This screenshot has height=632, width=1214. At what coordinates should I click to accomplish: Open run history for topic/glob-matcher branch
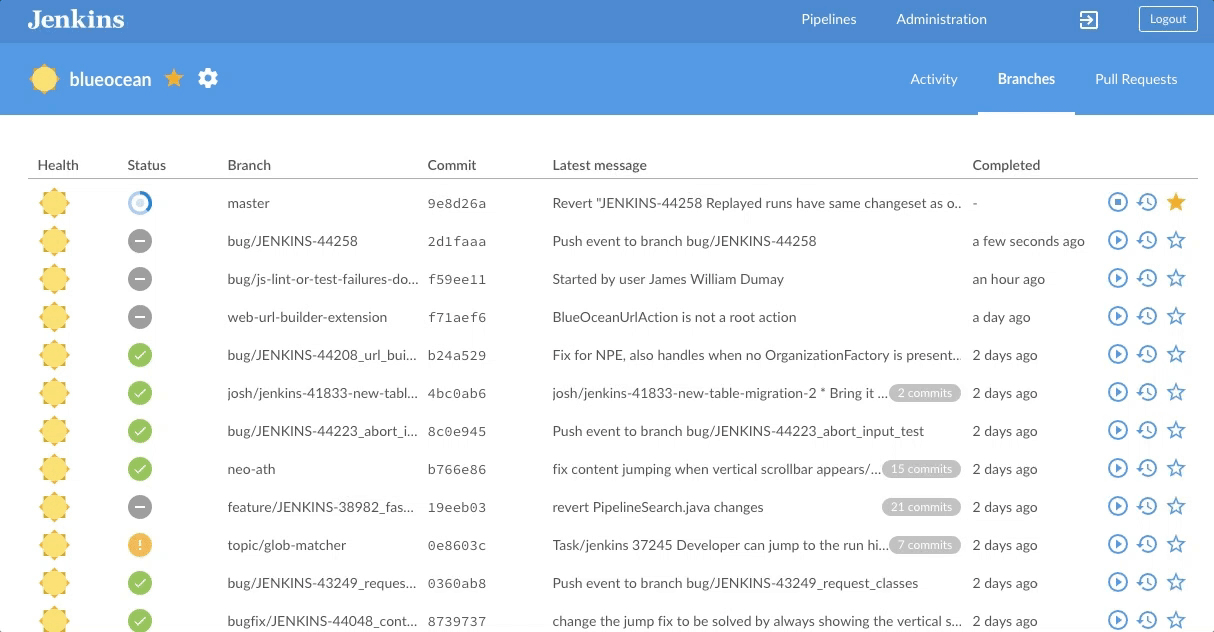point(1147,545)
